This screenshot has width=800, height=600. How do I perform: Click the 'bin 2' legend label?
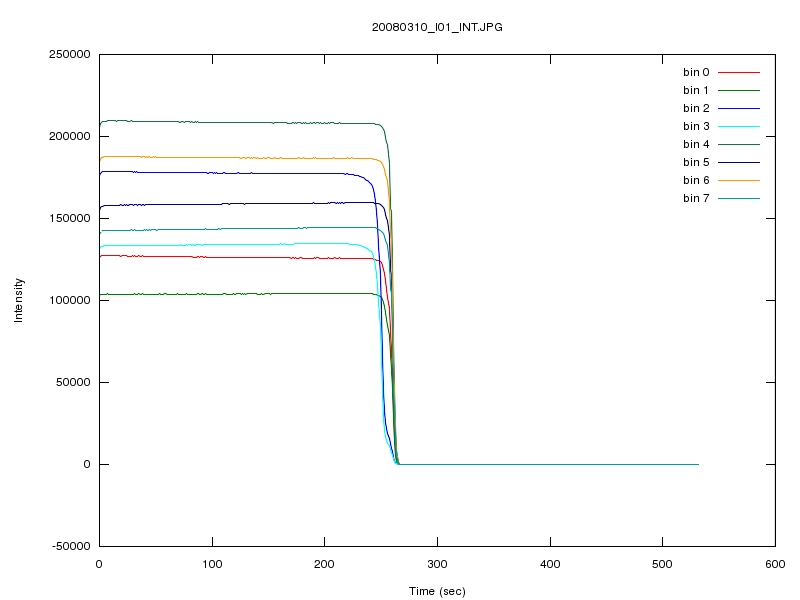pos(696,108)
